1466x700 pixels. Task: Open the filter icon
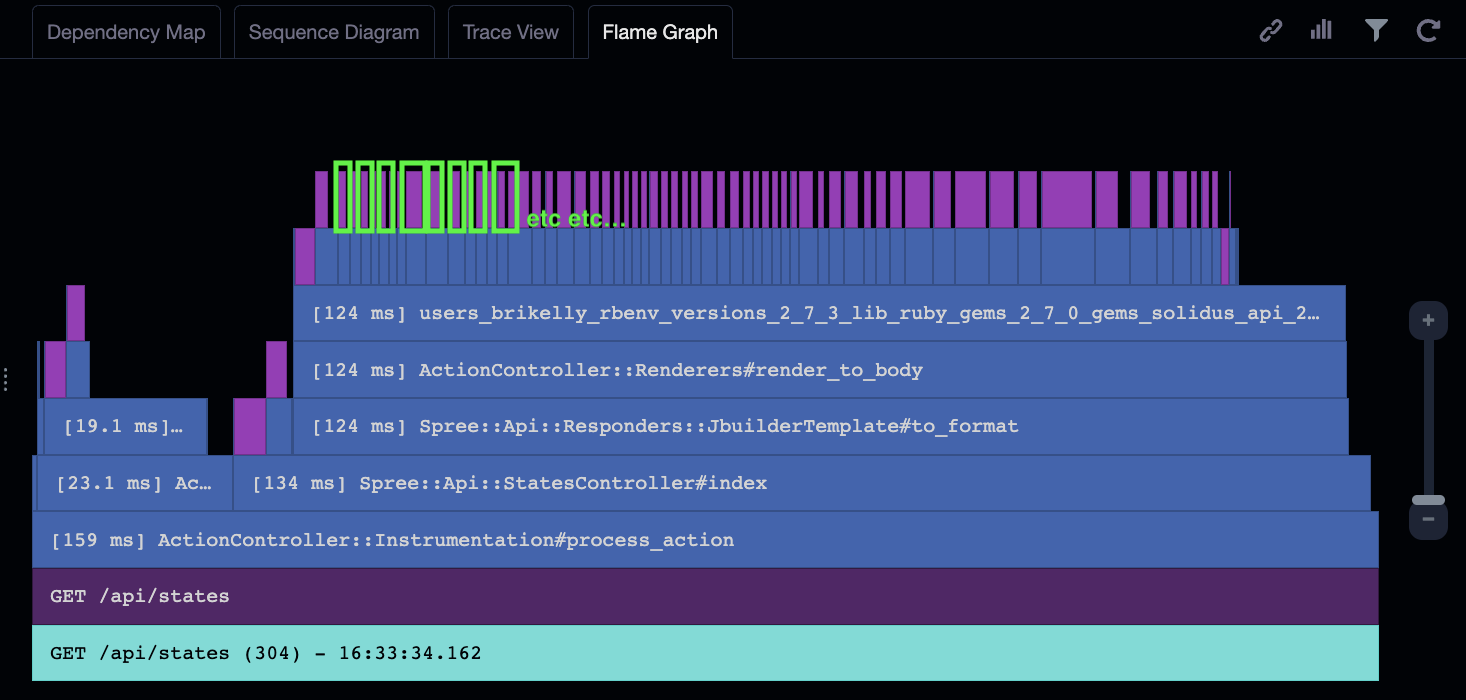(1376, 31)
